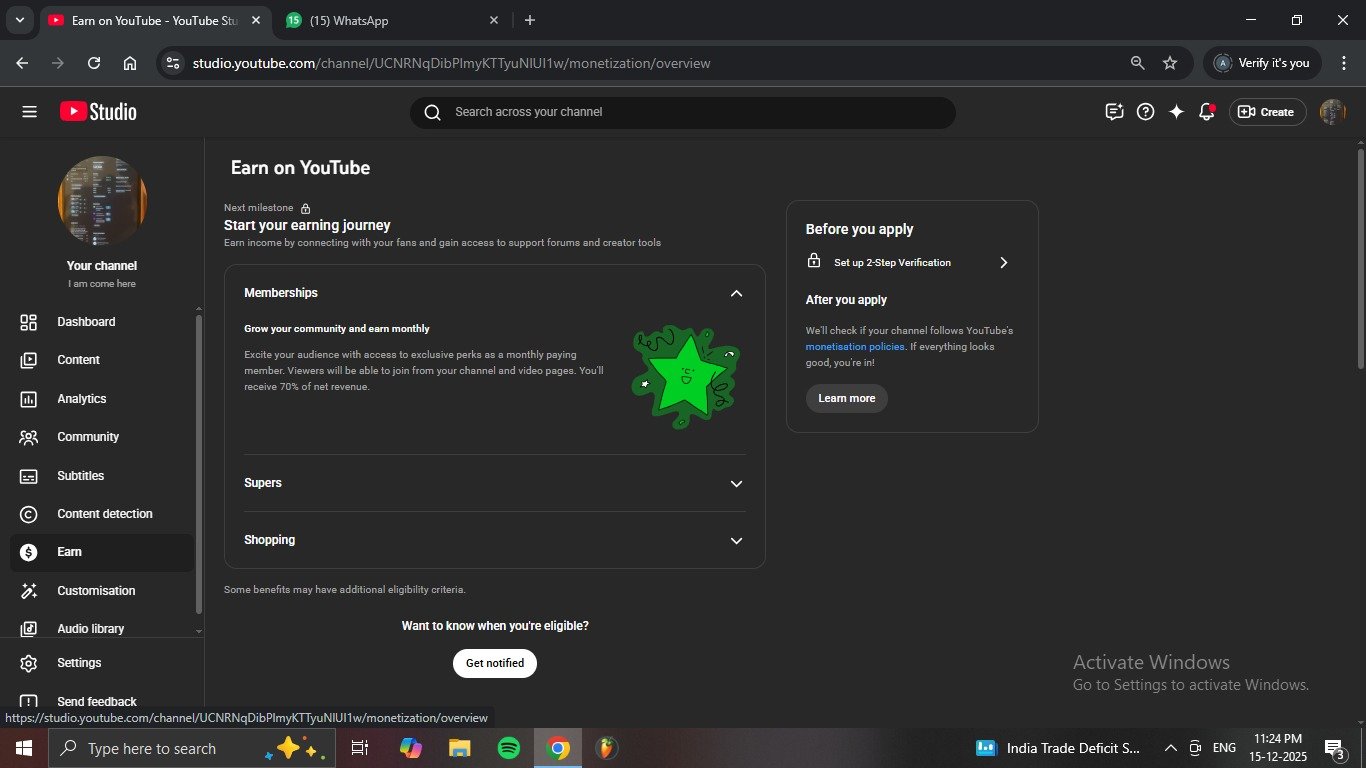This screenshot has width=1366, height=768.
Task: Launch Spotify from the taskbar
Action: point(509,748)
